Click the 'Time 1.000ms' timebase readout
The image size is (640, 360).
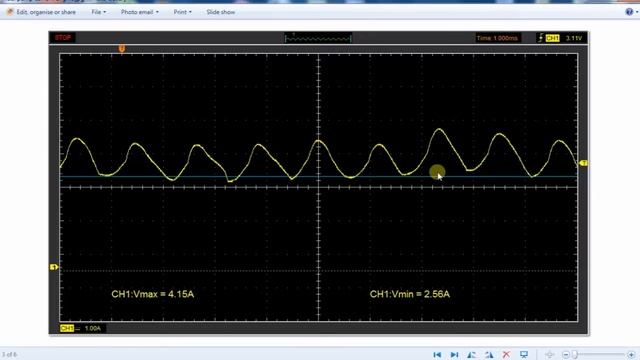[497, 38]
